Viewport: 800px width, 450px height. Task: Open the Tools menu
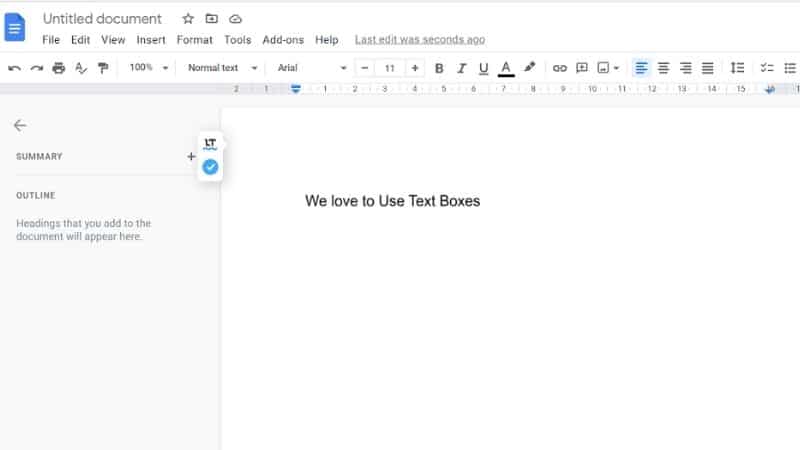(238, 40)
